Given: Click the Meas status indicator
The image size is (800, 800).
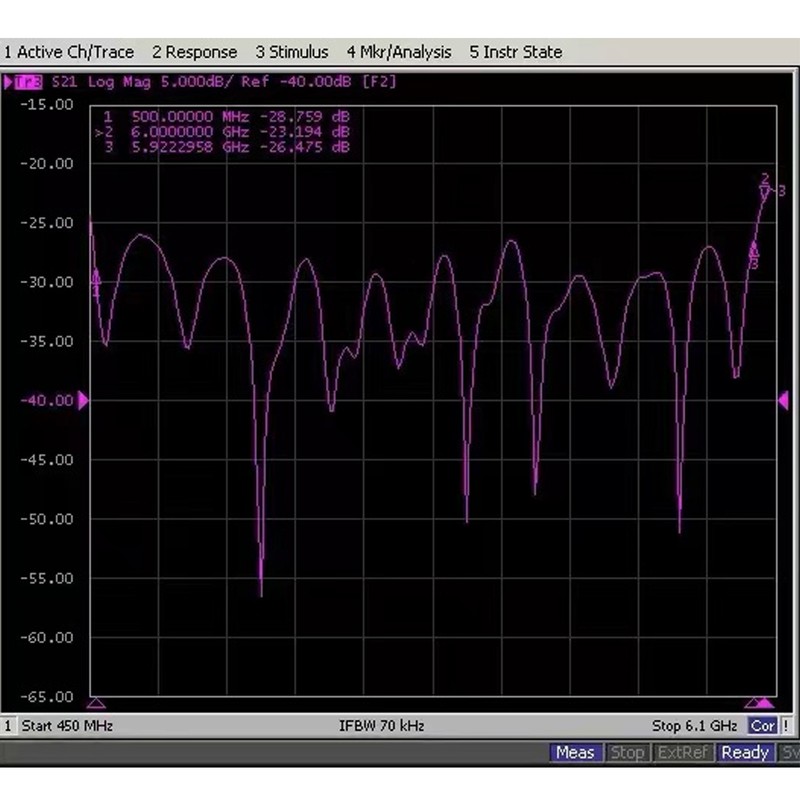Looking at the screenshot, I should coord(577,752).
